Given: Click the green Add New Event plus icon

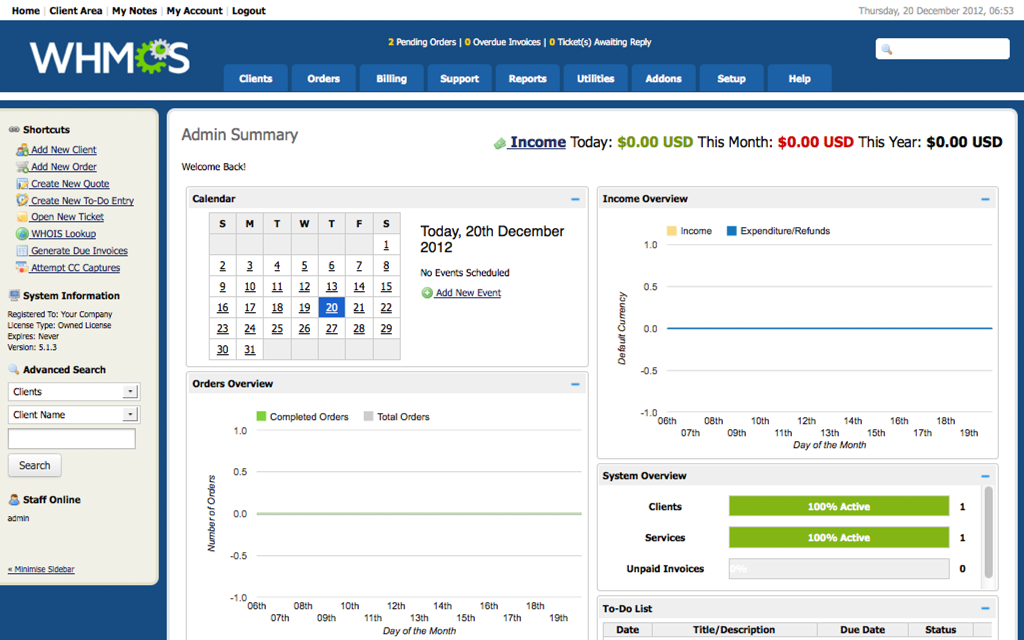Looking at the screenshot, I should 427,293.
